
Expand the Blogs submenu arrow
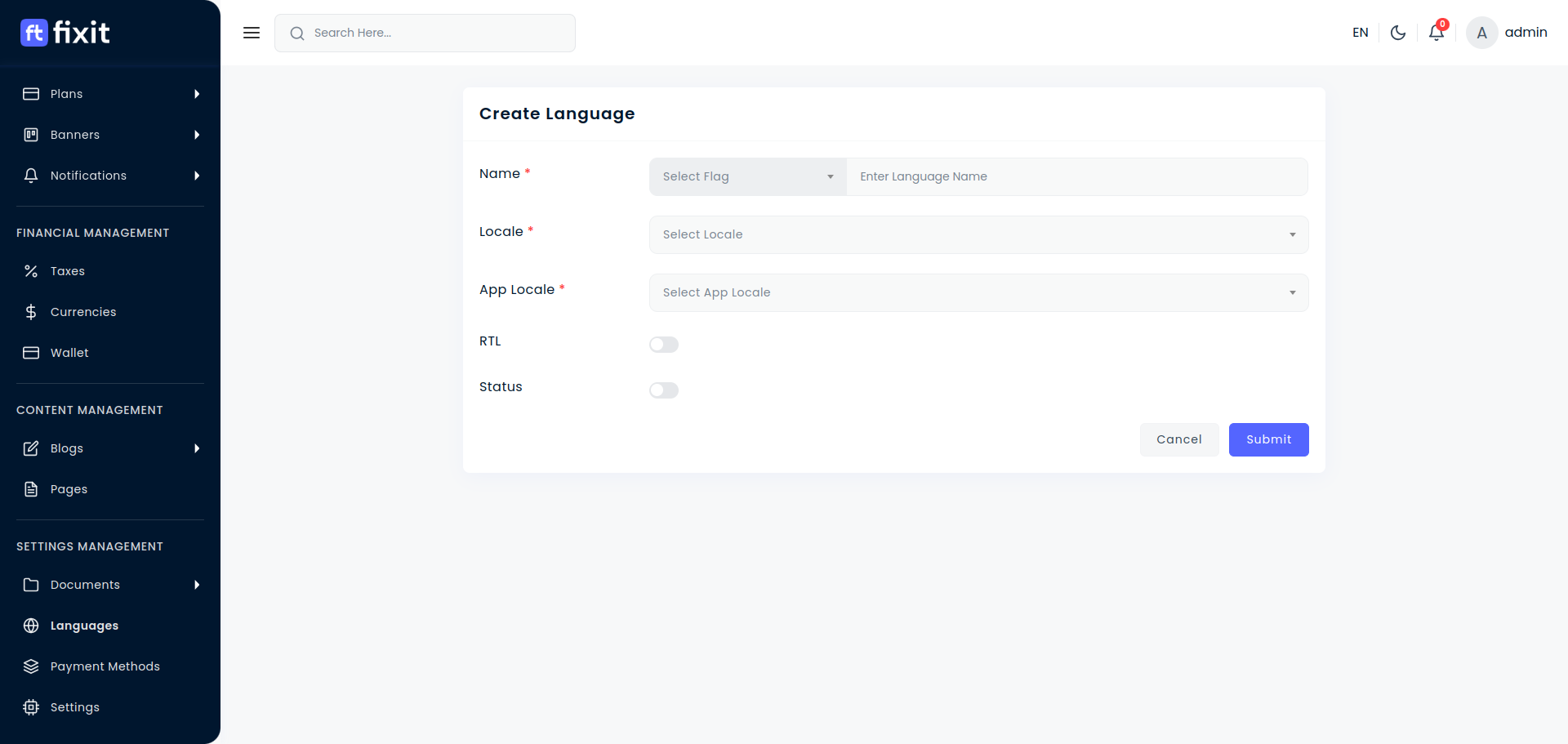[197, 448]
